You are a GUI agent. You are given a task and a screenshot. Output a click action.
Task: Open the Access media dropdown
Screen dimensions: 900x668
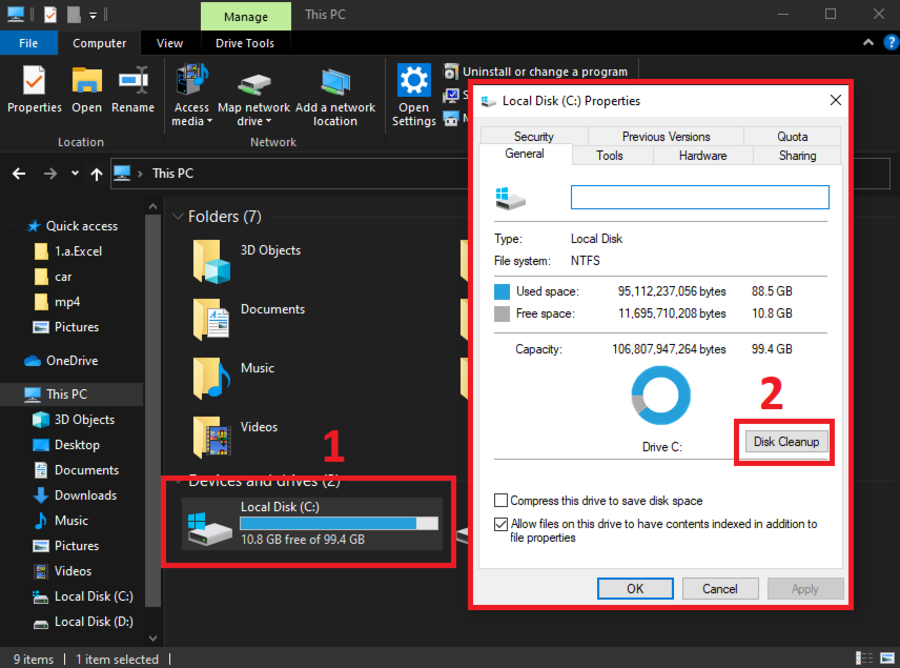192,96
